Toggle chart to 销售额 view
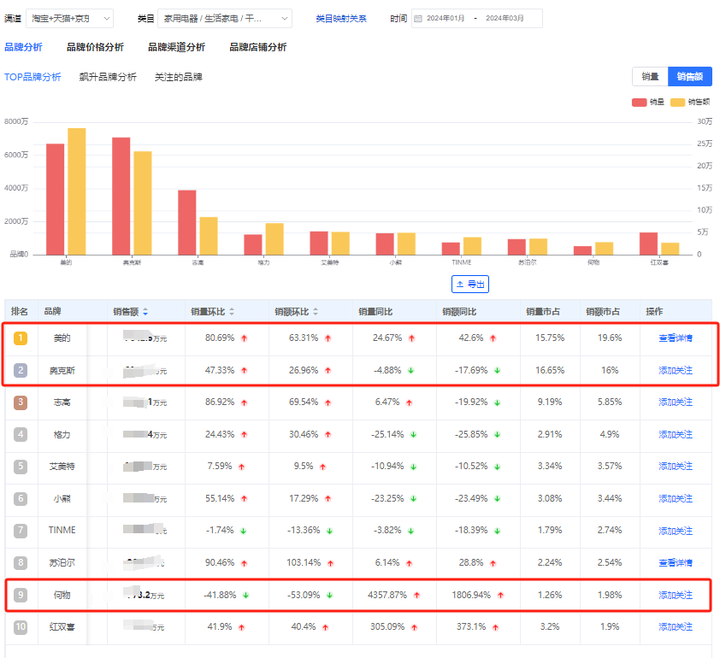 [690, 76]
